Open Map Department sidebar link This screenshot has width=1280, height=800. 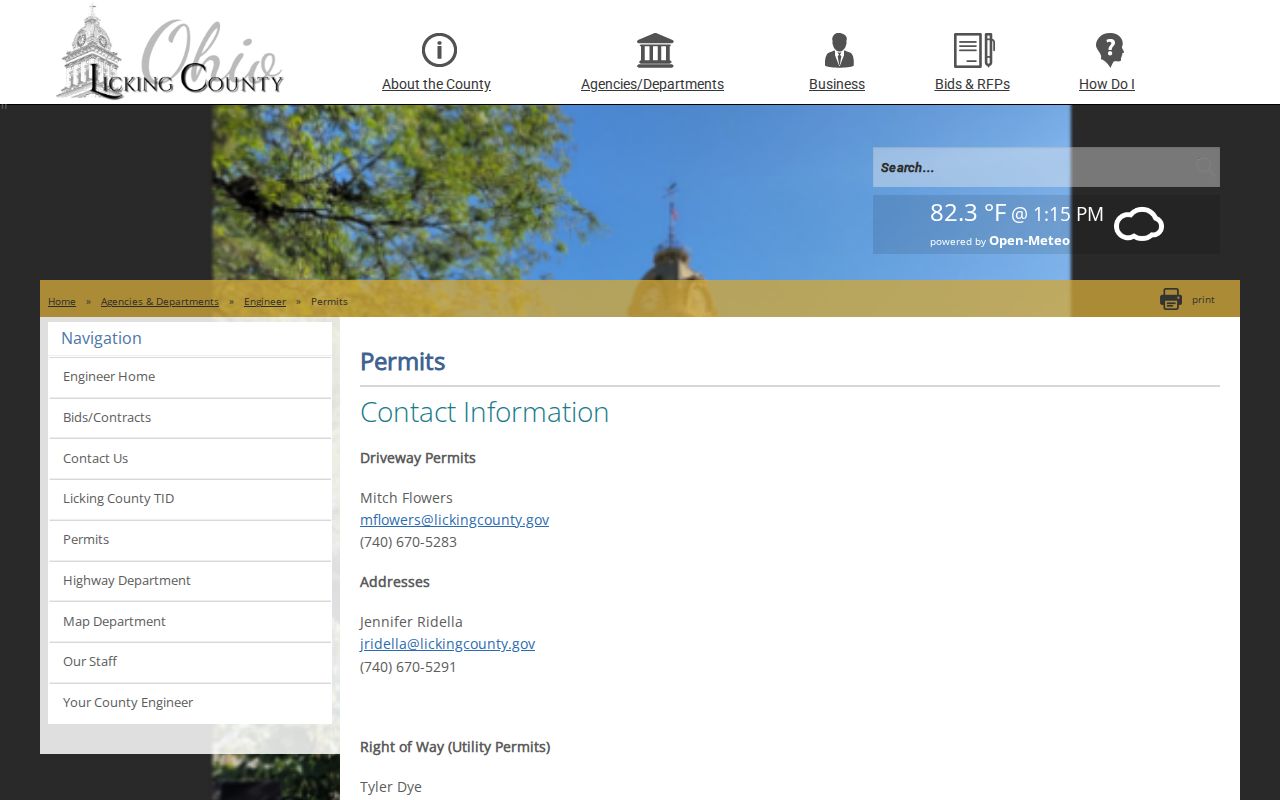click(x=190, y=622)
